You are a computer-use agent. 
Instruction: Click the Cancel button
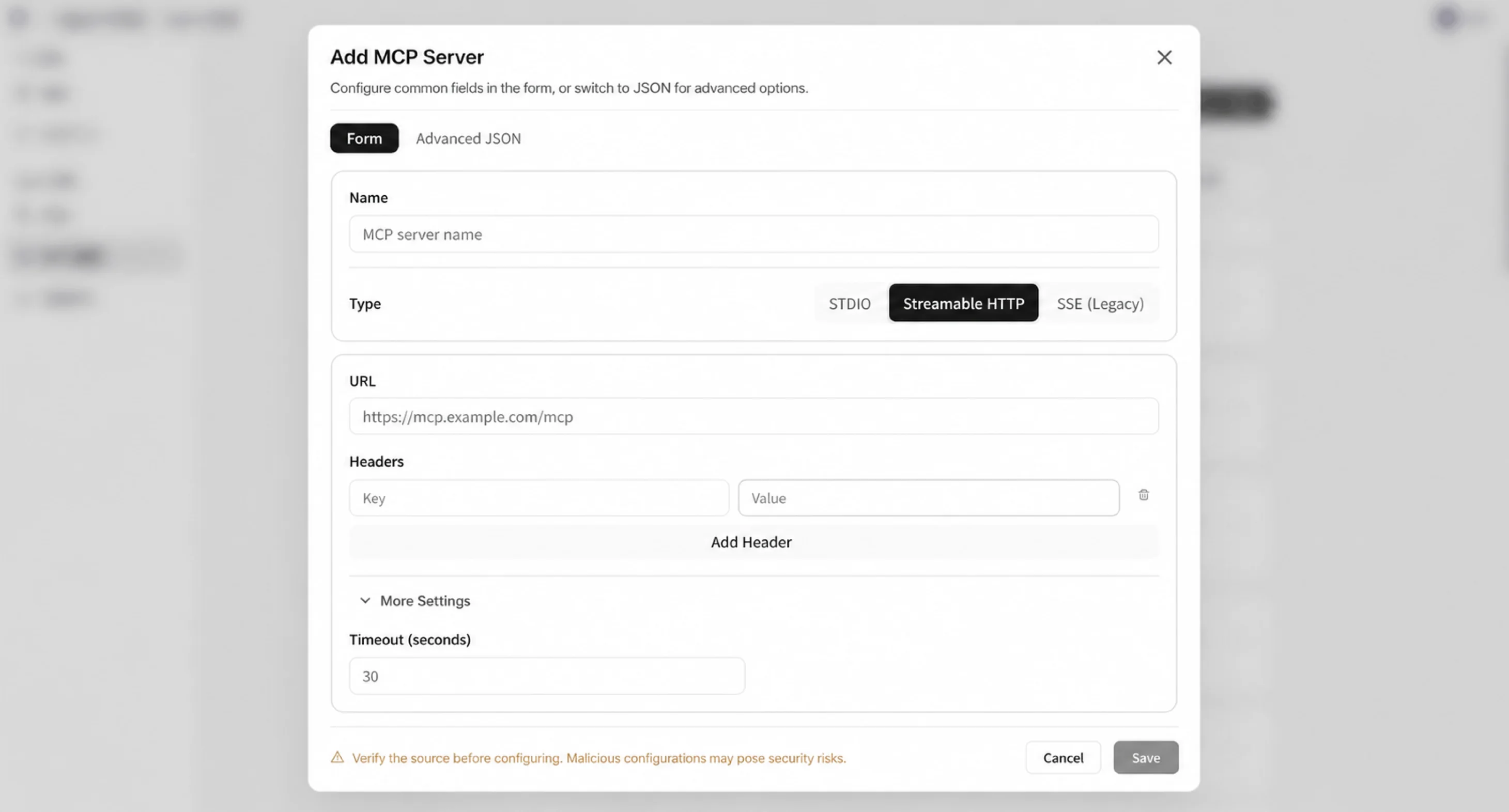[x=1063, y=758]
